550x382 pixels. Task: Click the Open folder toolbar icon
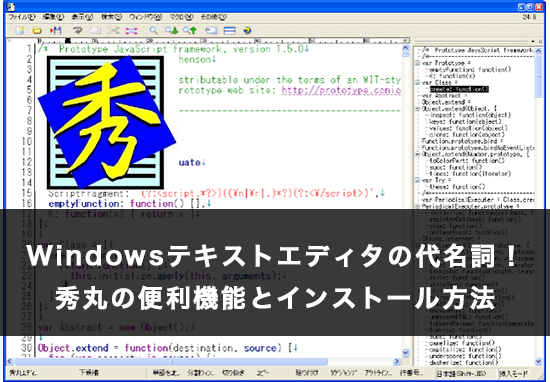(x=37, y=31)
